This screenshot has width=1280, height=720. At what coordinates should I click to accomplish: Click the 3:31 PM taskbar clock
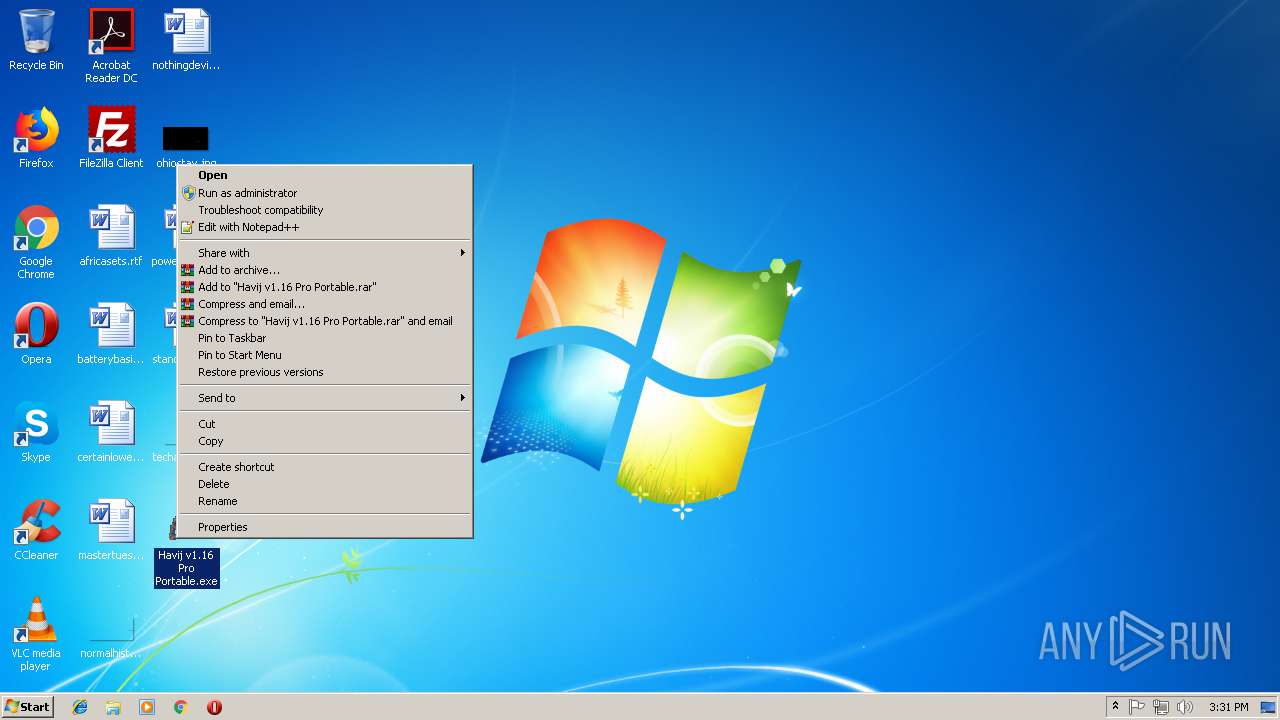pyautogui.click(x=1228, y=707)
